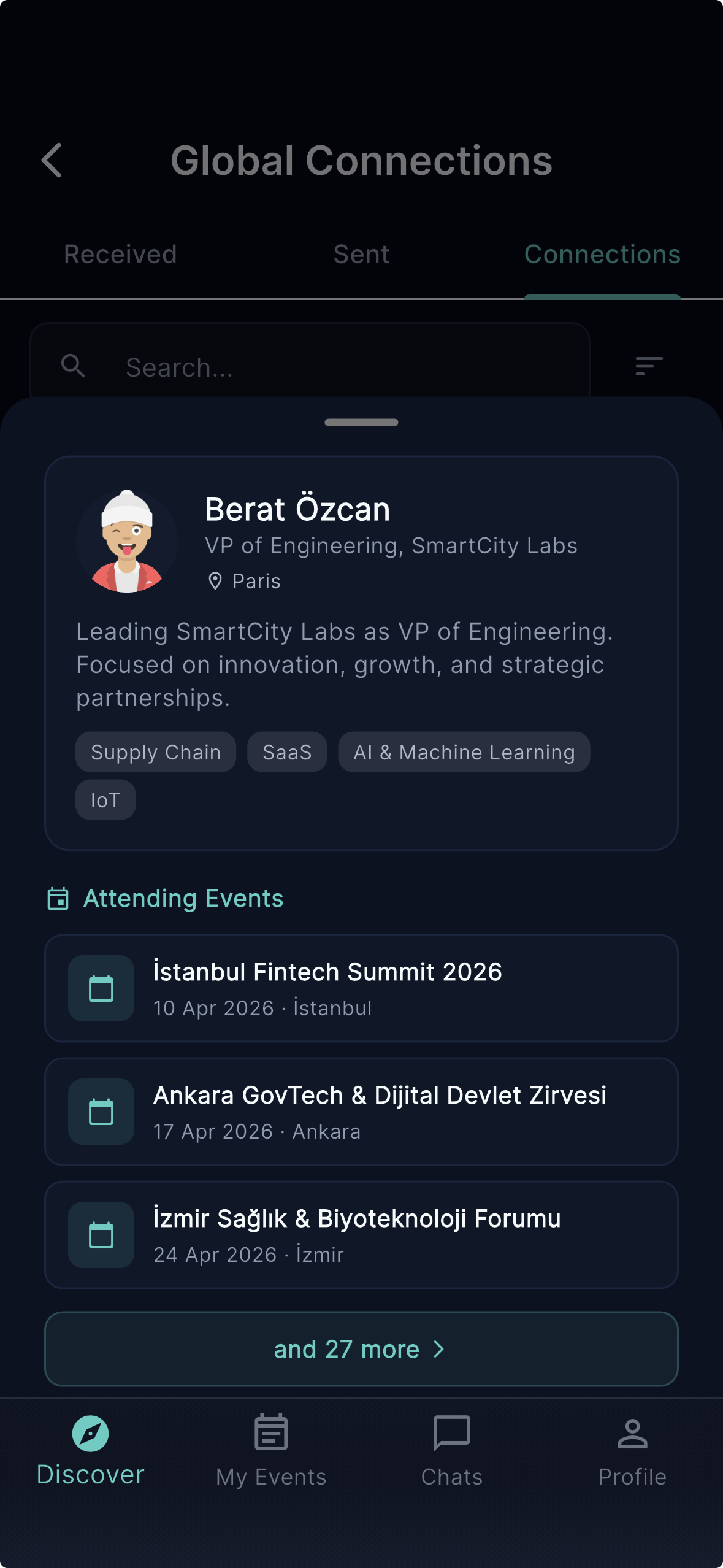Switch to the Received tab
This screenshot has height=1568, width=723.
(x=120, y=253)
